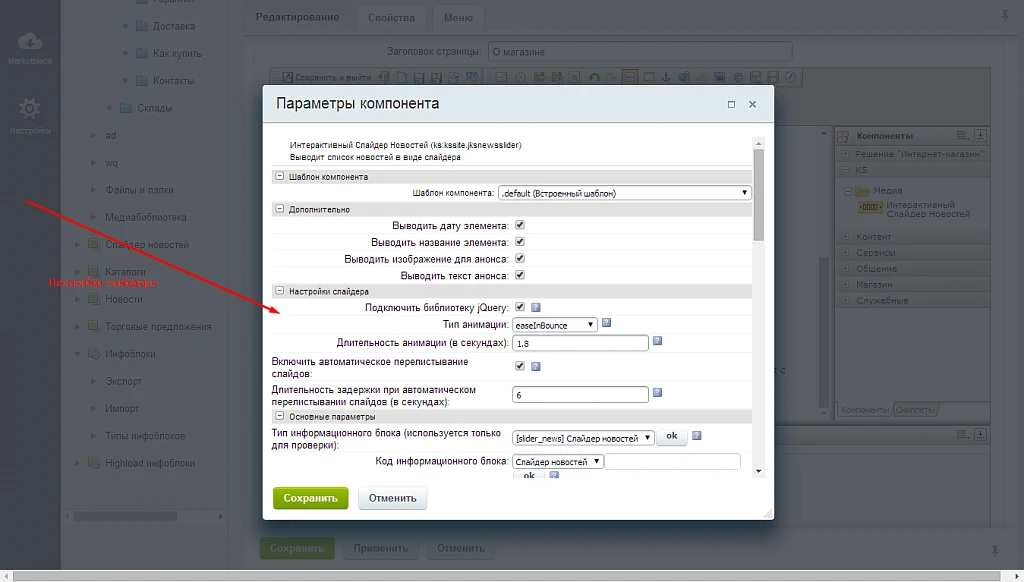Click the dialog scrollbar down arrow
The image size is (1024, 582).
pos(758,471)
